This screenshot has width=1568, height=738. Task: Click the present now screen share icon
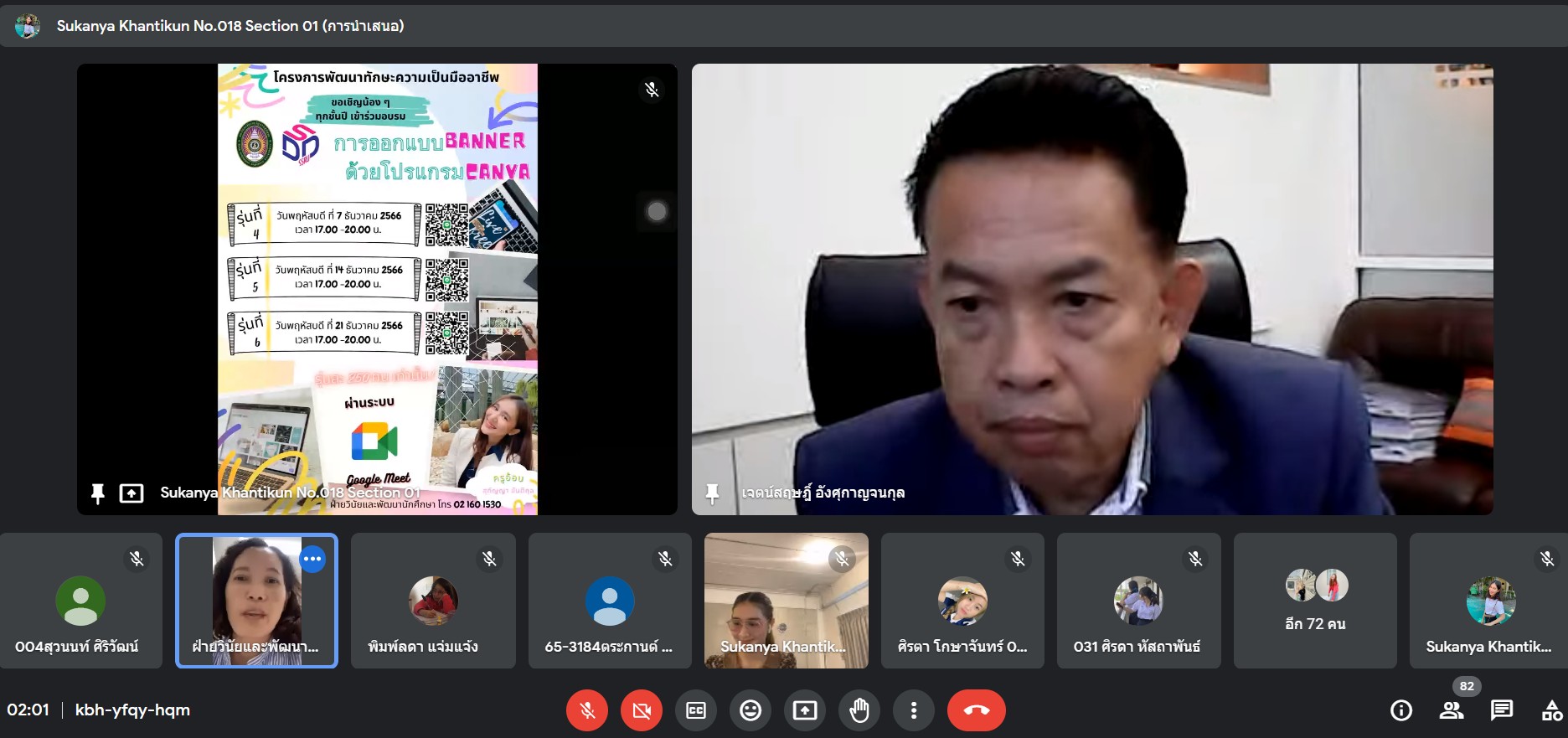pos(805,710)
